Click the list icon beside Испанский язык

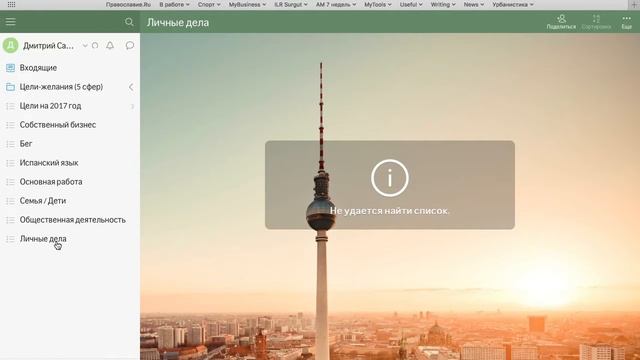coord(10,163)
